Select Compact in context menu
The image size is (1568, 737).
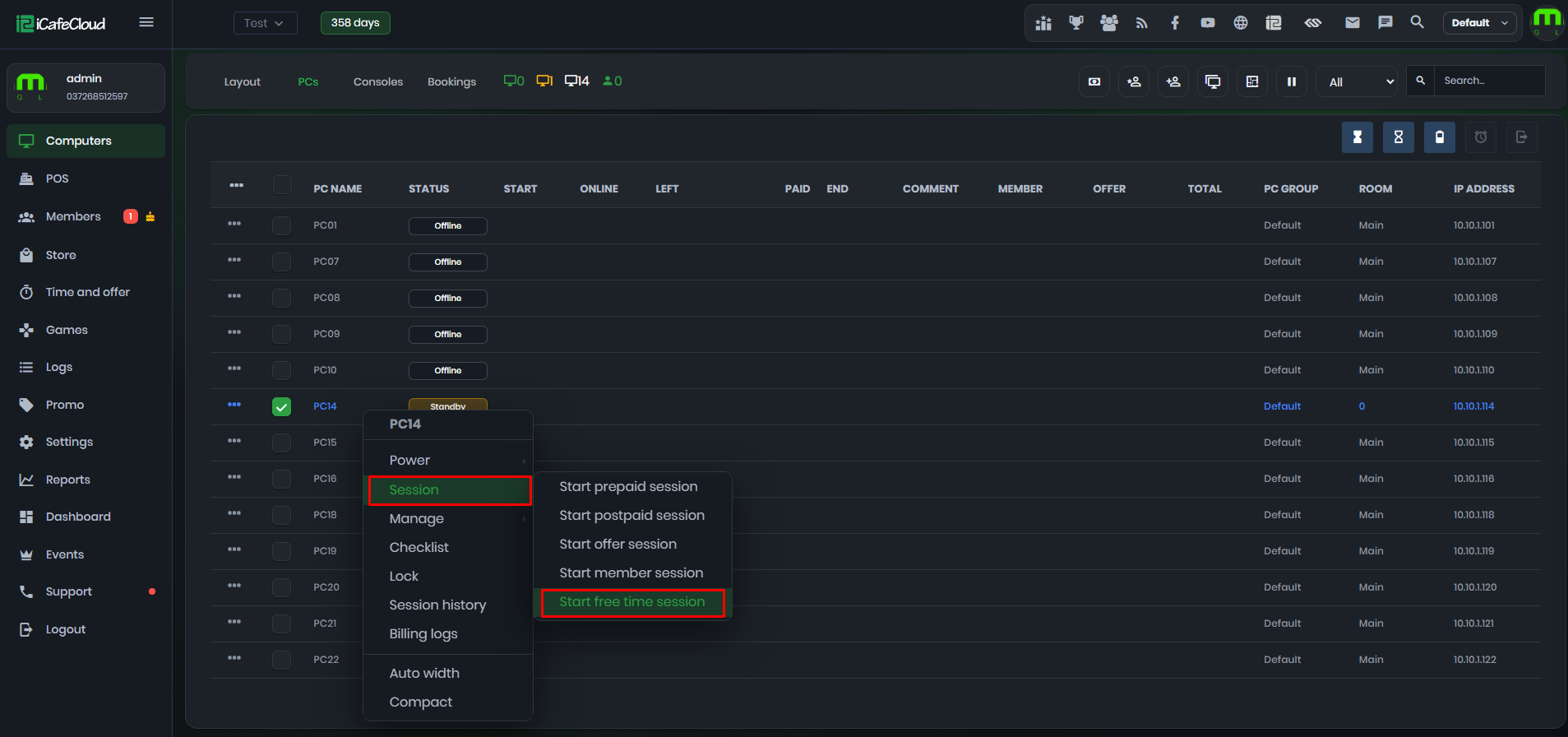point(448,702)
